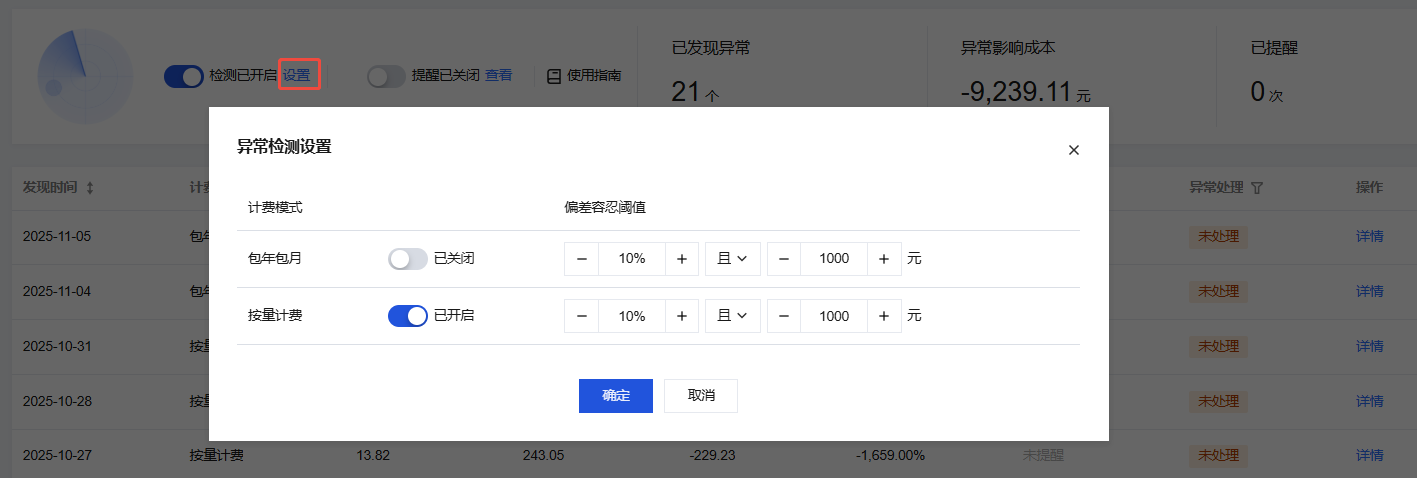Viewport: 1417px width, 478px height.
Task: Decrease 包年包月 percentage threshold with minus
Action: coord(582,259)
